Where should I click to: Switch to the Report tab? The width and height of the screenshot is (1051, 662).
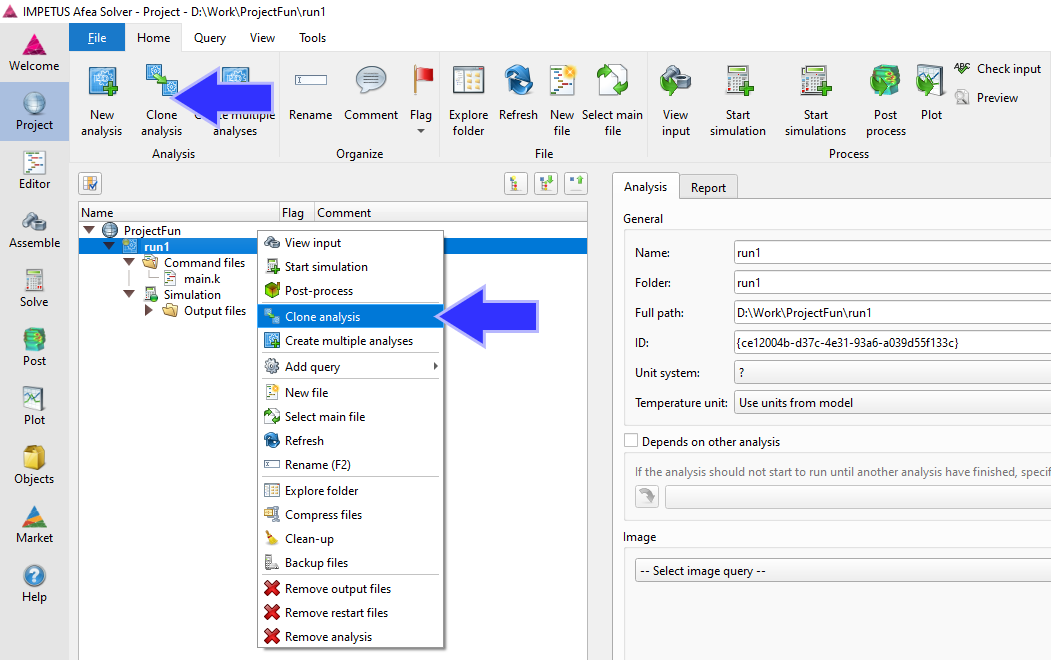pyautogui.click(x=708, y=188)
